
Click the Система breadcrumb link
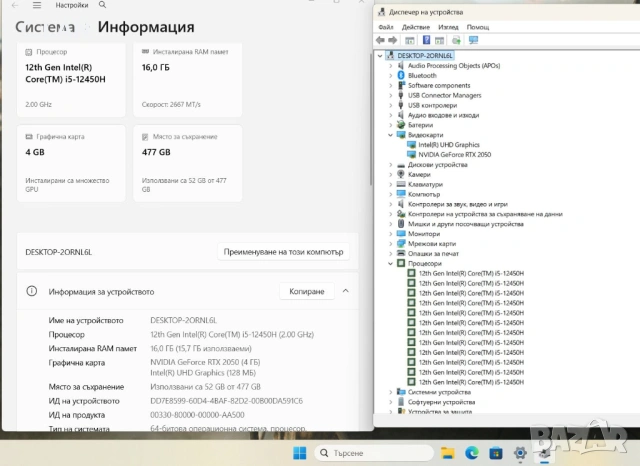point(45,27)
